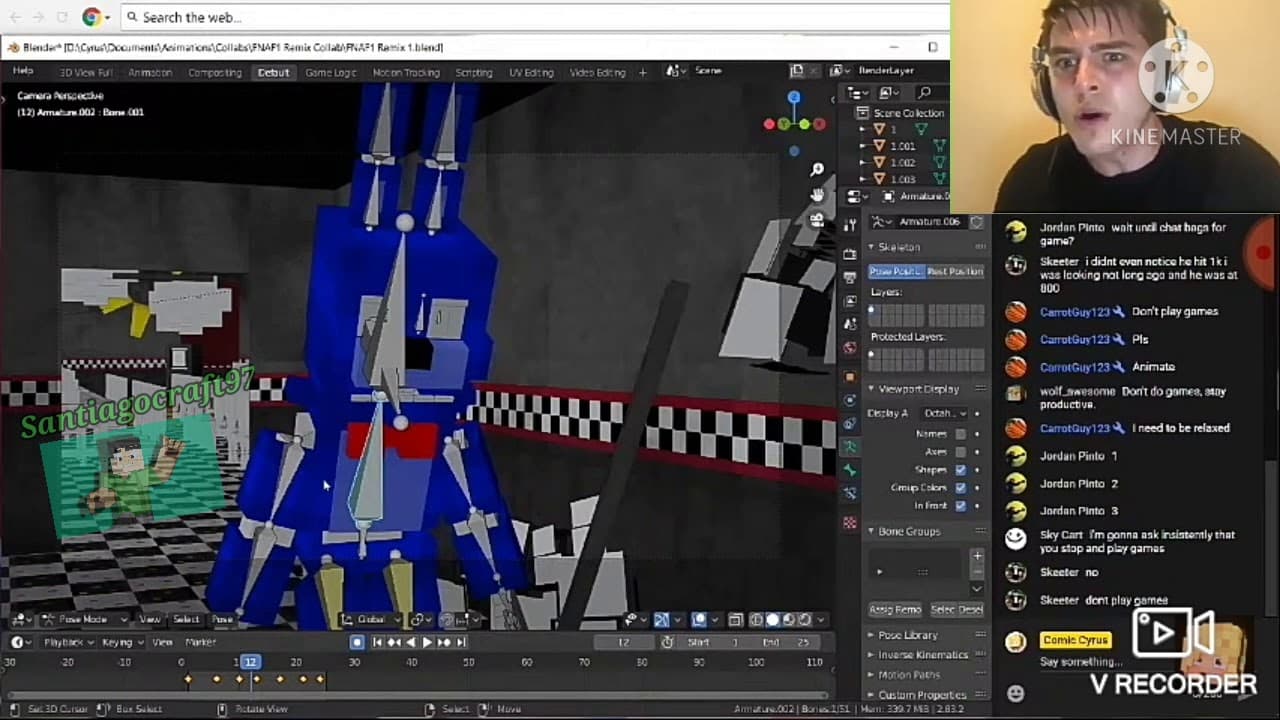This screenshot has height=720, width=1280.
Task: Enable the Axes checkbox in Viewport Display
Action: click(x=961, y=452)
